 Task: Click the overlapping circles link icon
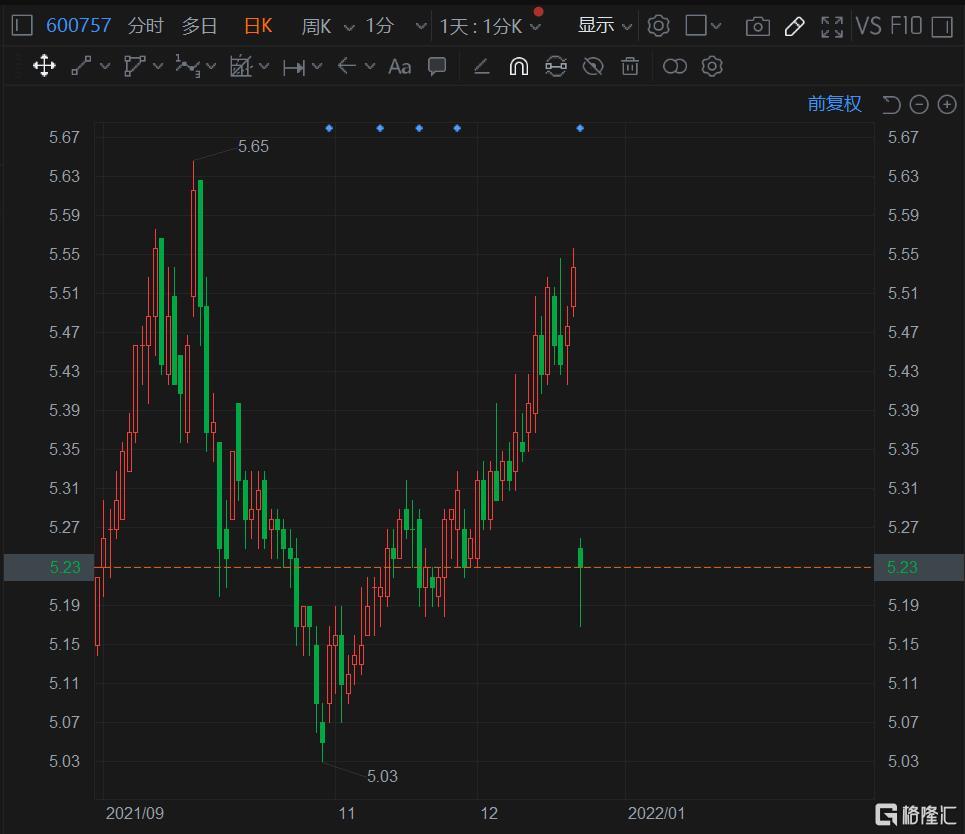[675, 66]
